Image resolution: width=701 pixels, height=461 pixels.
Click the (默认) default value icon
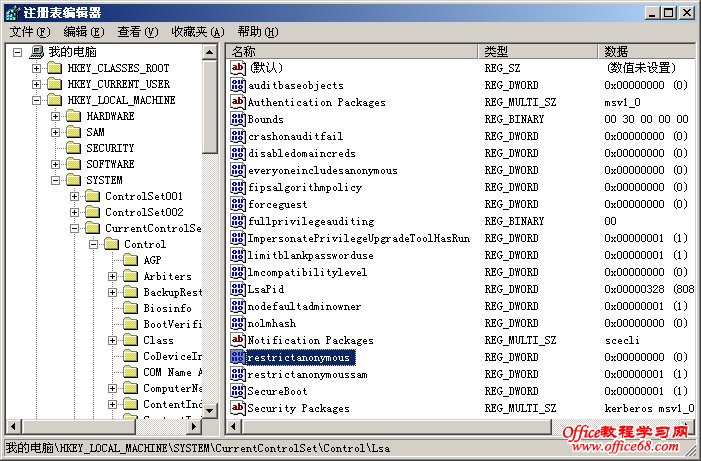click(237, 68)
